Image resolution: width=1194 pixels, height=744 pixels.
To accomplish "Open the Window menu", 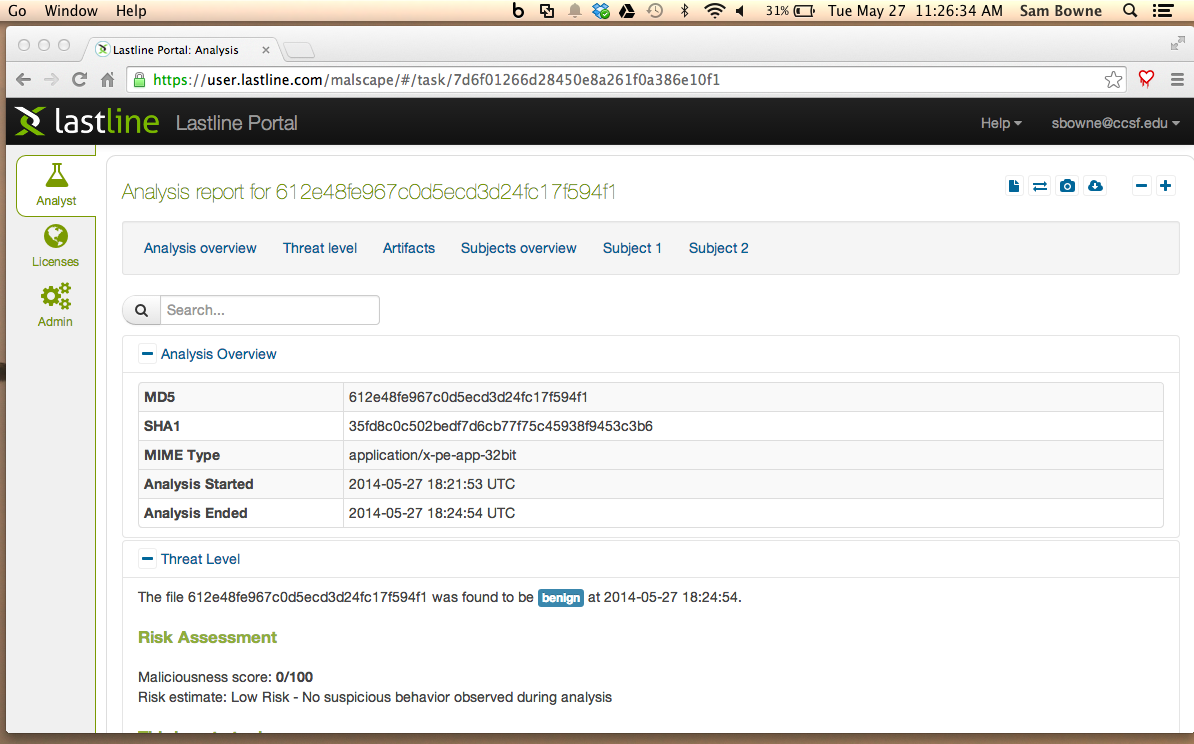I will click(71, 11).
